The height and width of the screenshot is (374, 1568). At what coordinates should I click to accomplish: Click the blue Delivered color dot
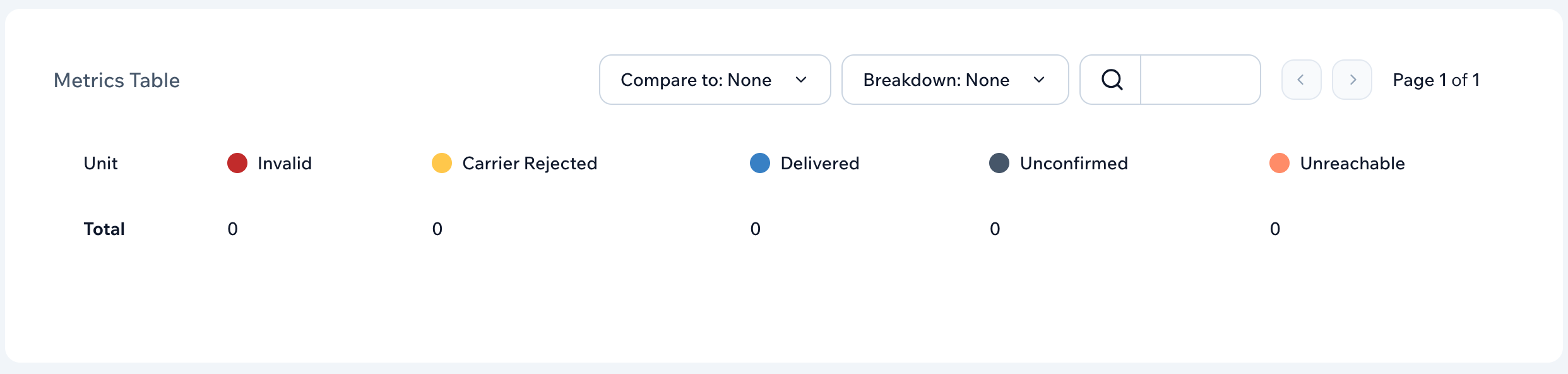pos(760,163)
